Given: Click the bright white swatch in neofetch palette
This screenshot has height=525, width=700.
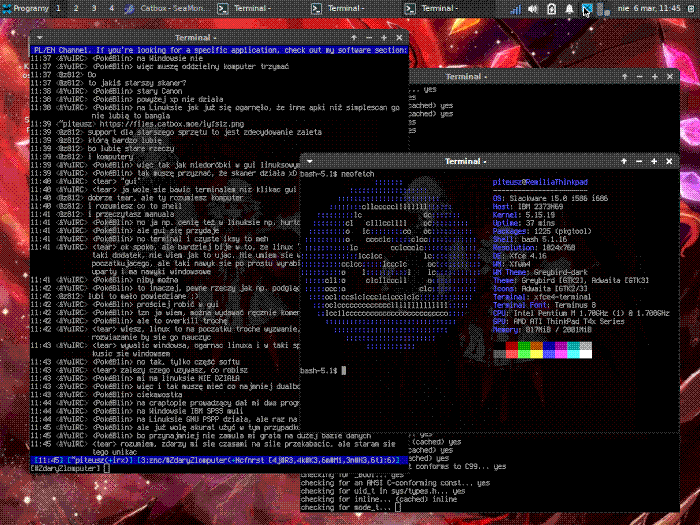Looking at the screenshot, I should [x=586, y=354].
